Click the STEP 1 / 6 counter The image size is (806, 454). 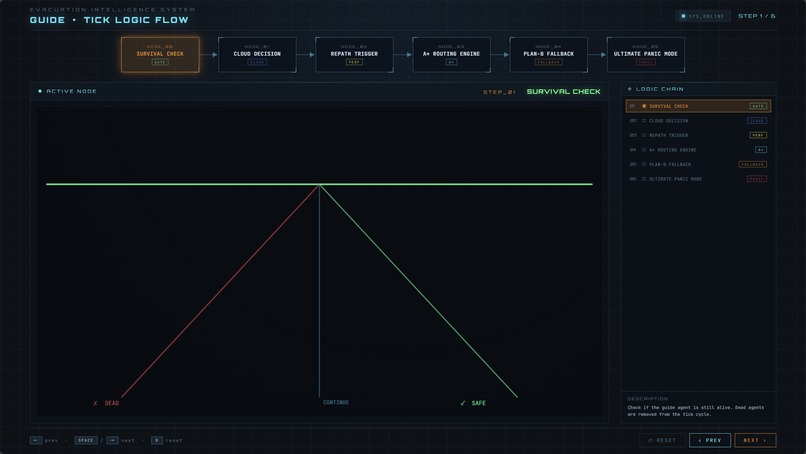click(757, 16)
